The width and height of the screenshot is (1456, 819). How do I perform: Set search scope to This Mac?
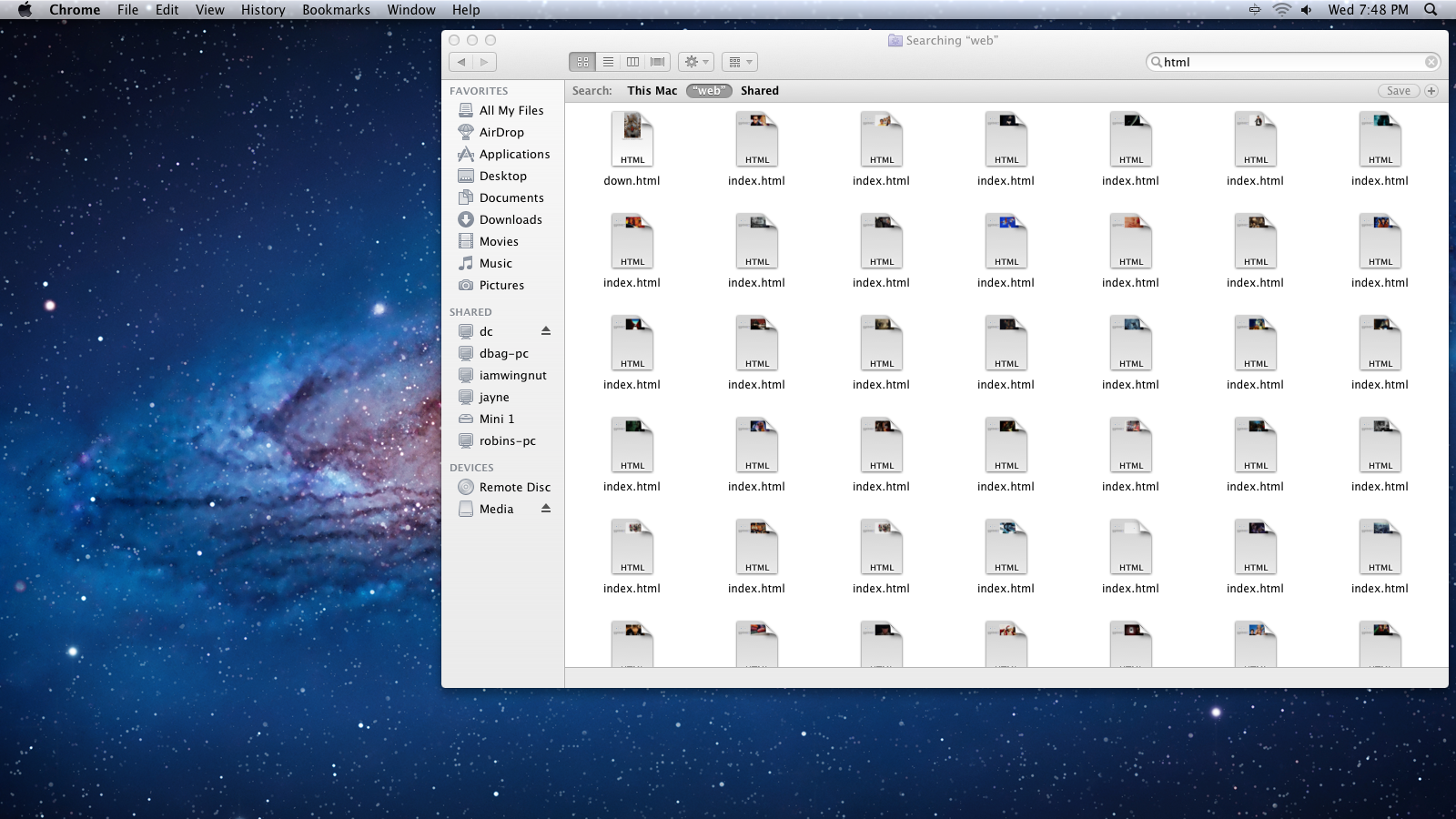pyautogui.click(x=652, y=91)
